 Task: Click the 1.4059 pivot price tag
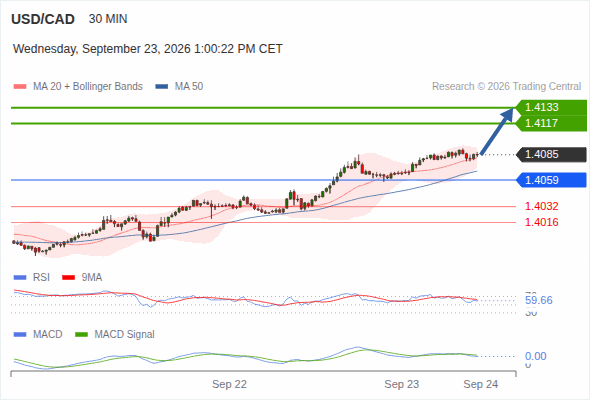point(551,180)
